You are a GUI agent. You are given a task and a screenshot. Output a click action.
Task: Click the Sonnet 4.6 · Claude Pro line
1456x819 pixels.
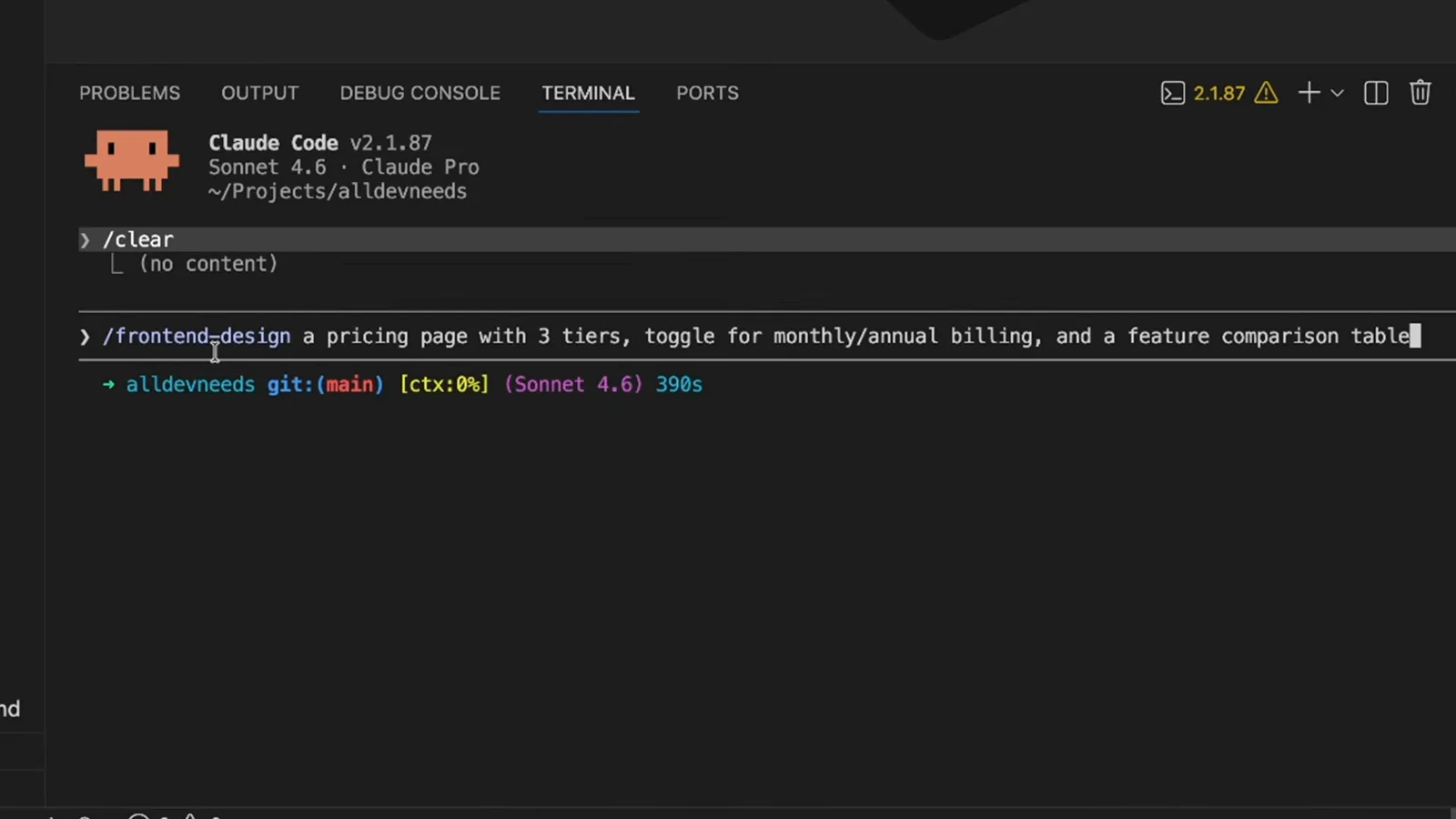point(344,167)
